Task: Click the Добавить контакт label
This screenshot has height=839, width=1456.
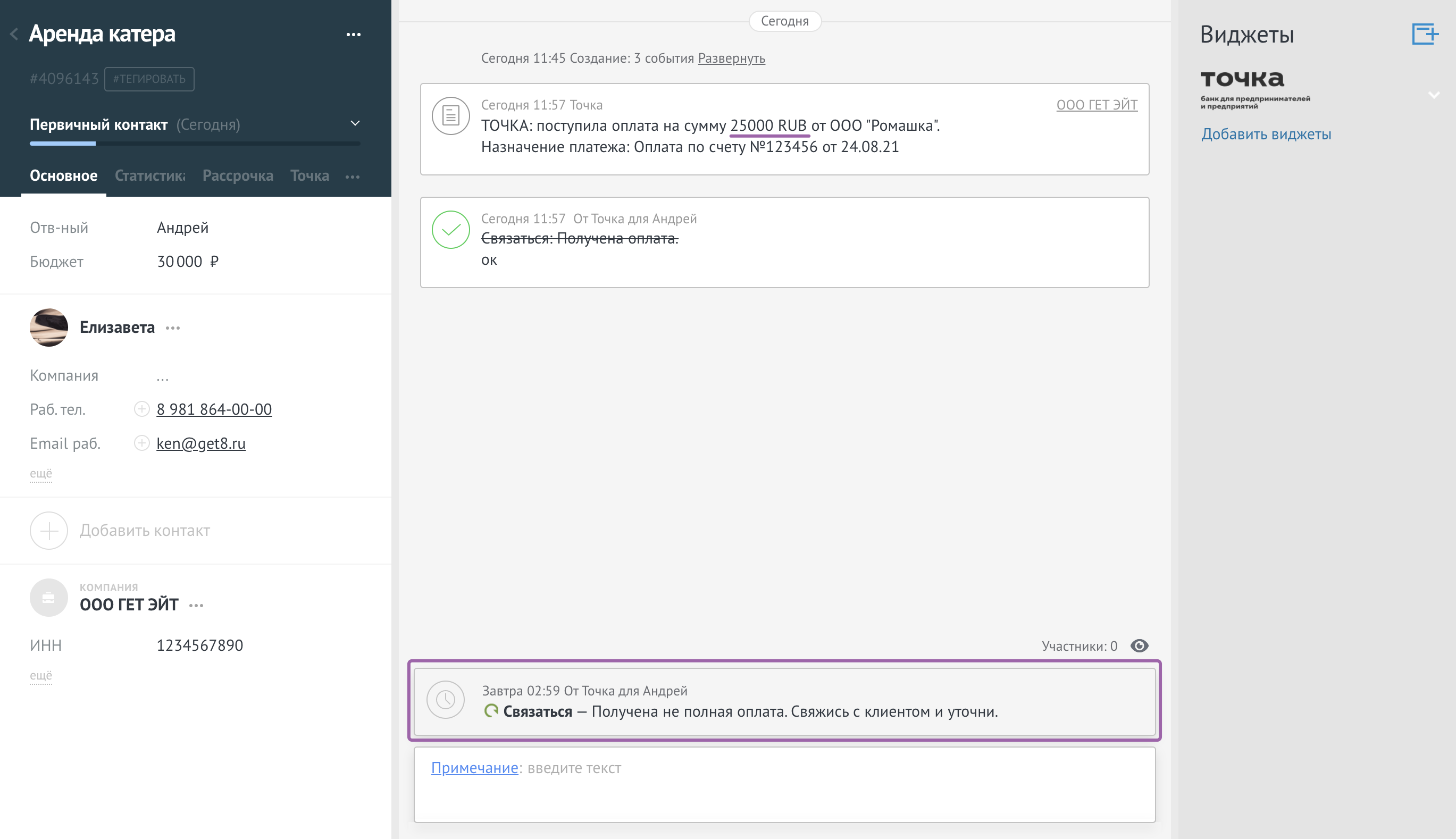Action: [145, 531]
